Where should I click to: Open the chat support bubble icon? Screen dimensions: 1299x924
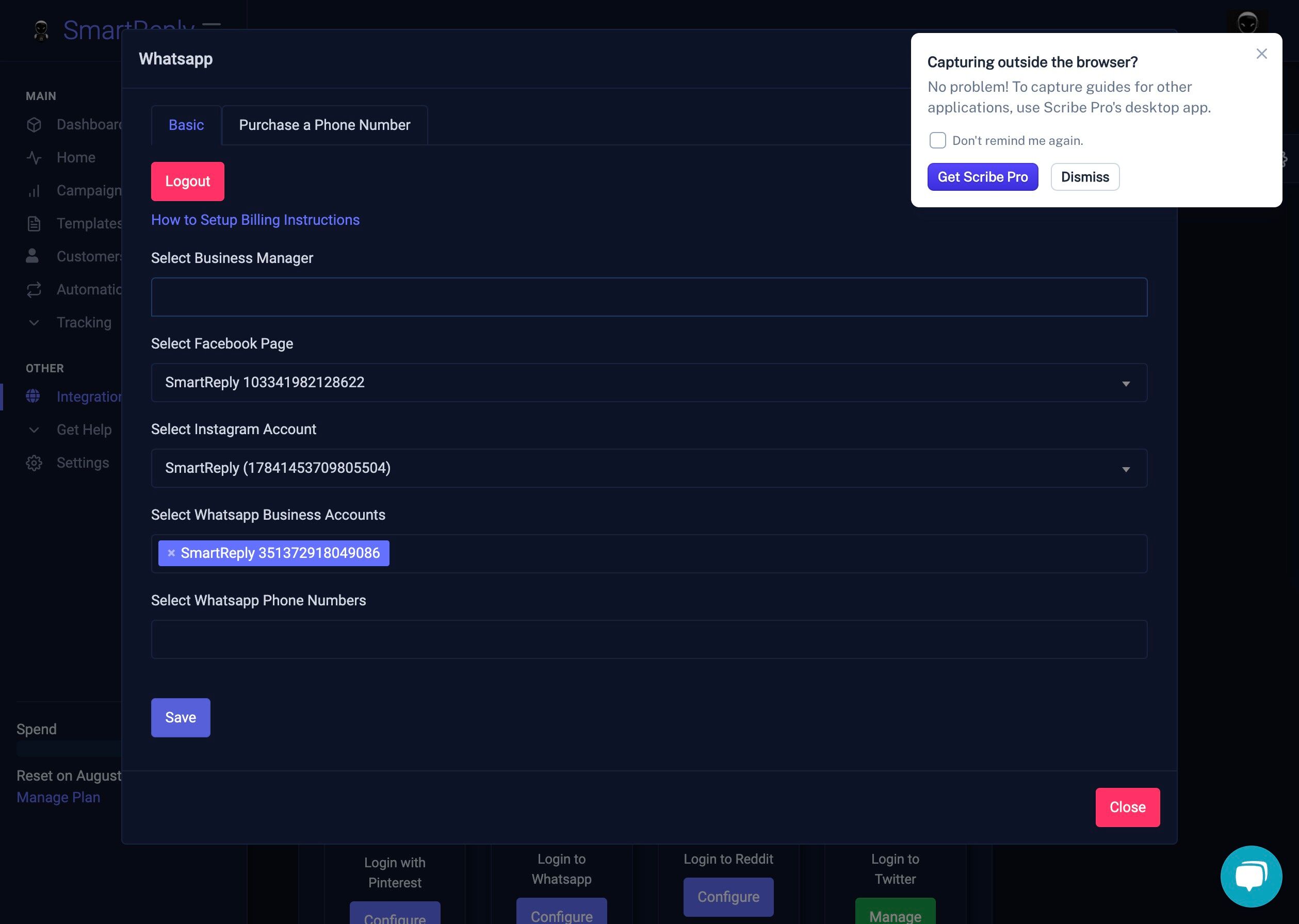[x=1251, y=876]
